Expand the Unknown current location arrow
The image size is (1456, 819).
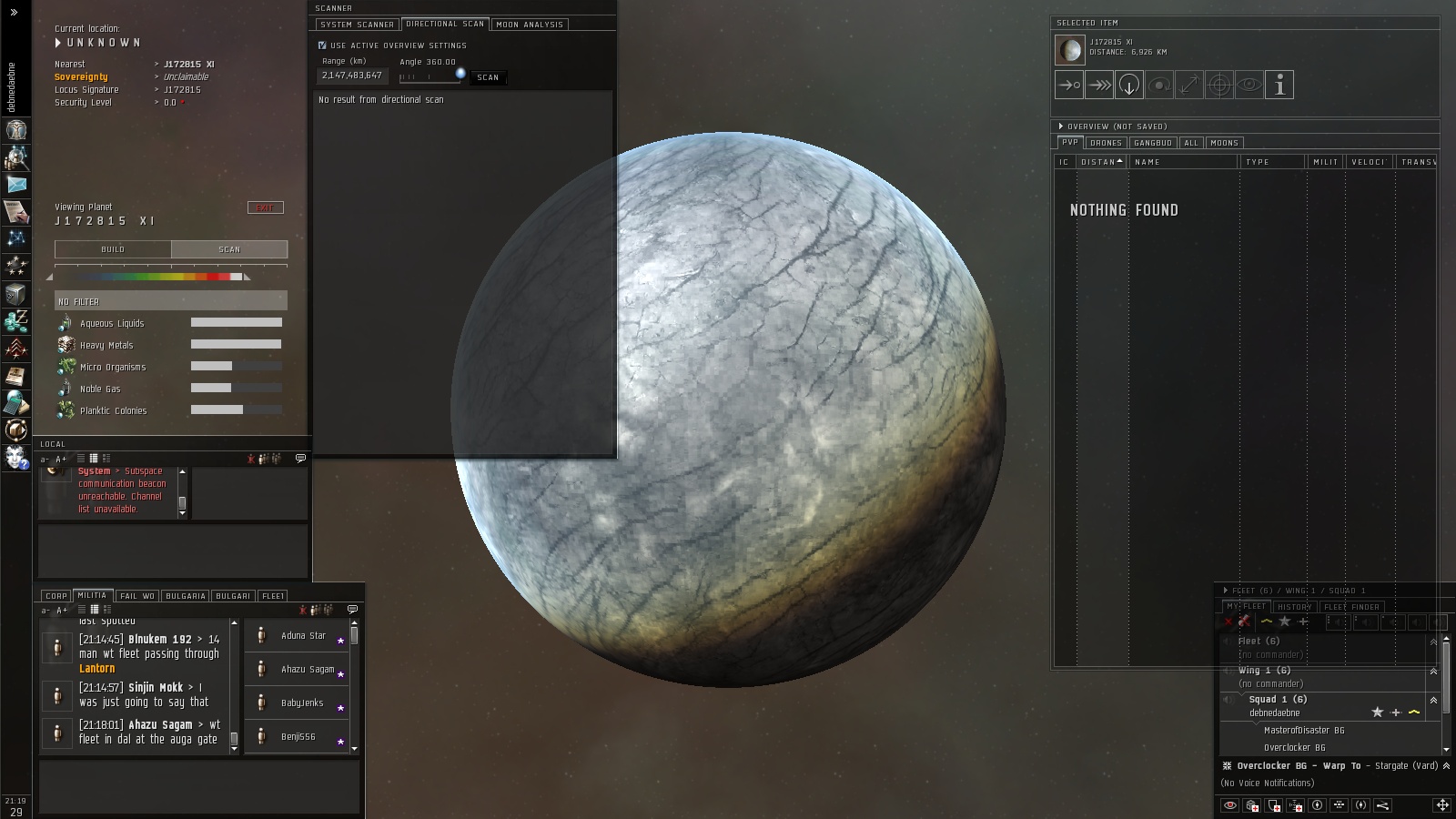click(x=58, y=43)
